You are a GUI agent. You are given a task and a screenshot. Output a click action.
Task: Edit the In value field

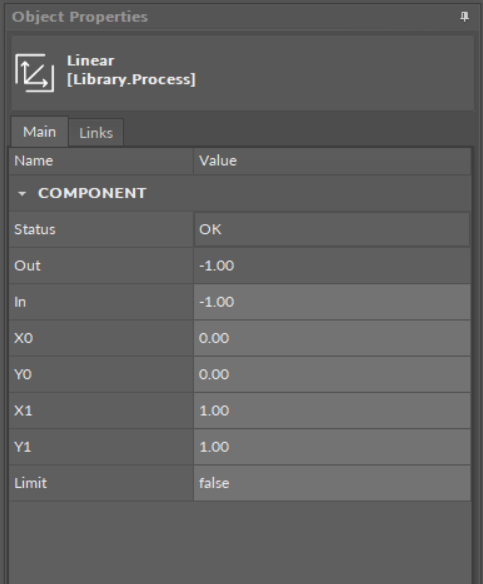click(x=332, y=302)
